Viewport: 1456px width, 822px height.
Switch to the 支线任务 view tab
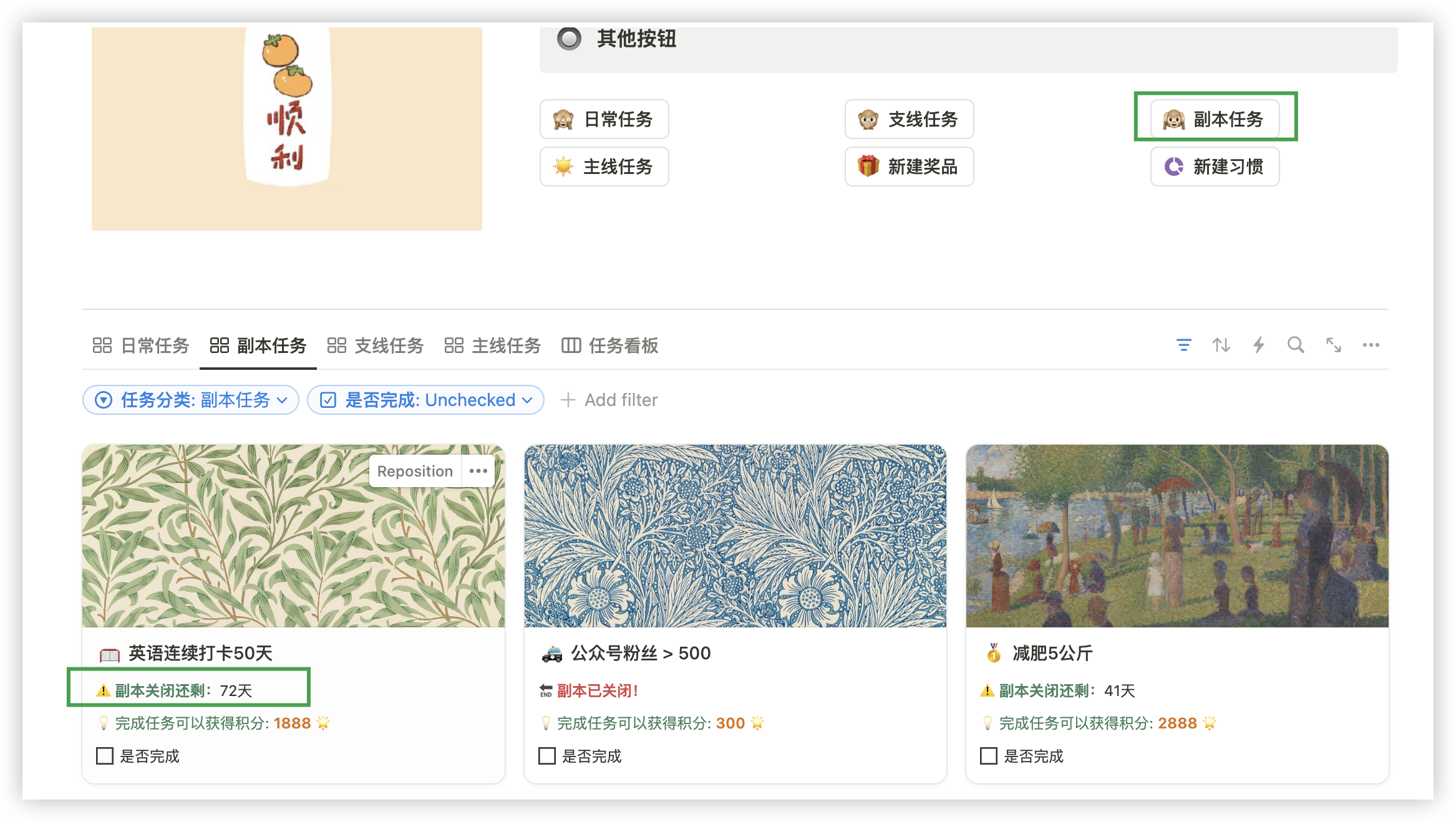click(388, 346)
